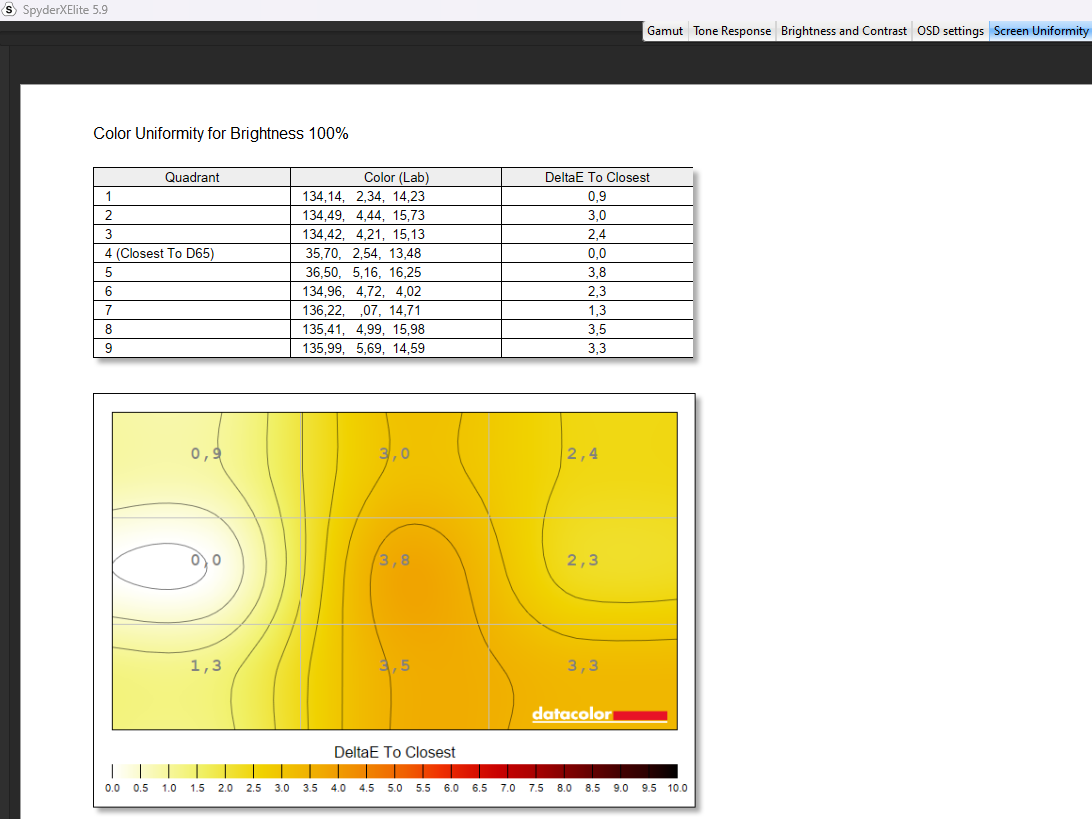Select the '4 (Closest To D65)' table row
1092x819 pixels.
pos(160,253)
